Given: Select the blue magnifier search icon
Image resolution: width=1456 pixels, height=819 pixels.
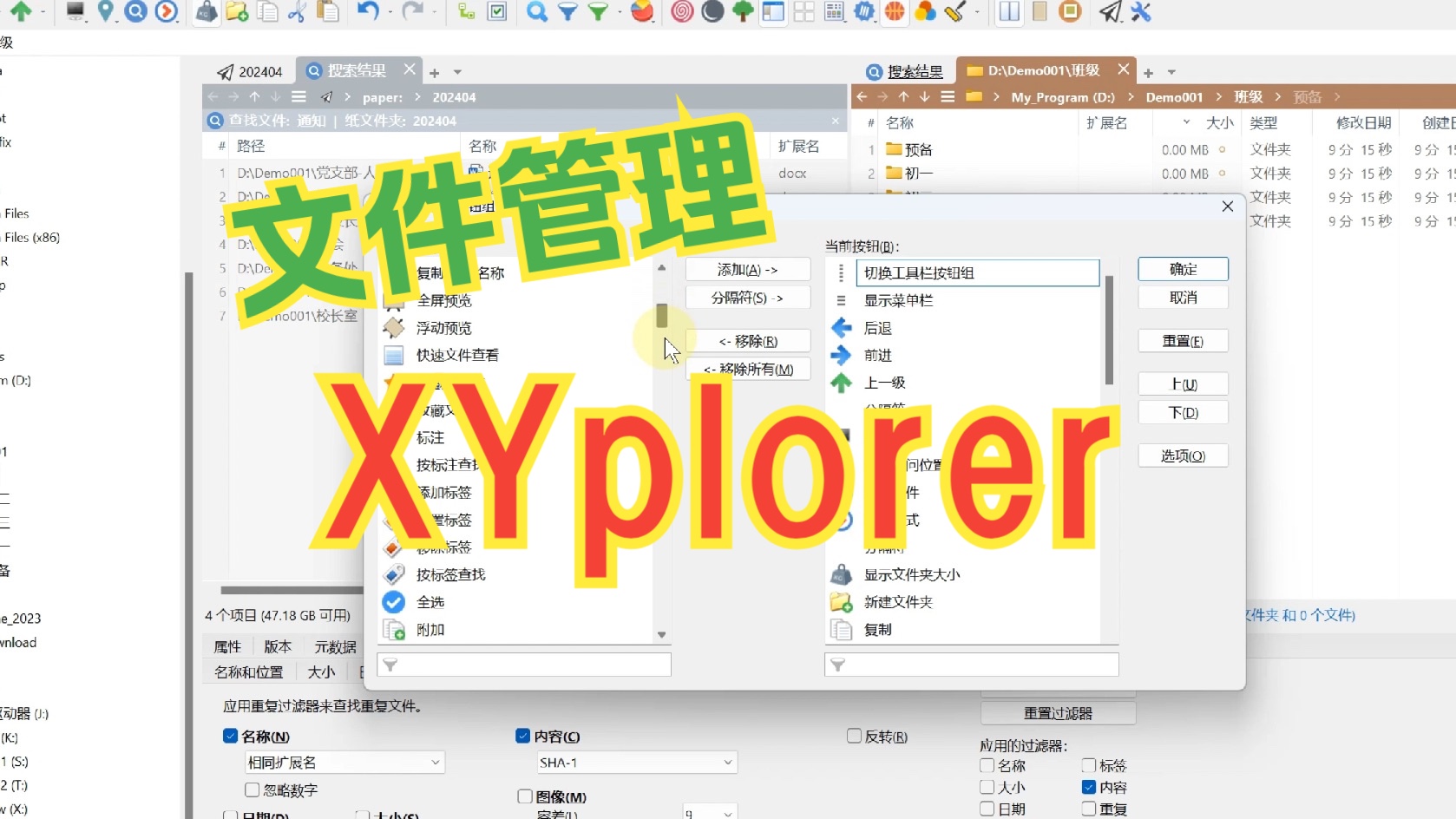Looking at the screenshot, I should [x=536, y=12].
